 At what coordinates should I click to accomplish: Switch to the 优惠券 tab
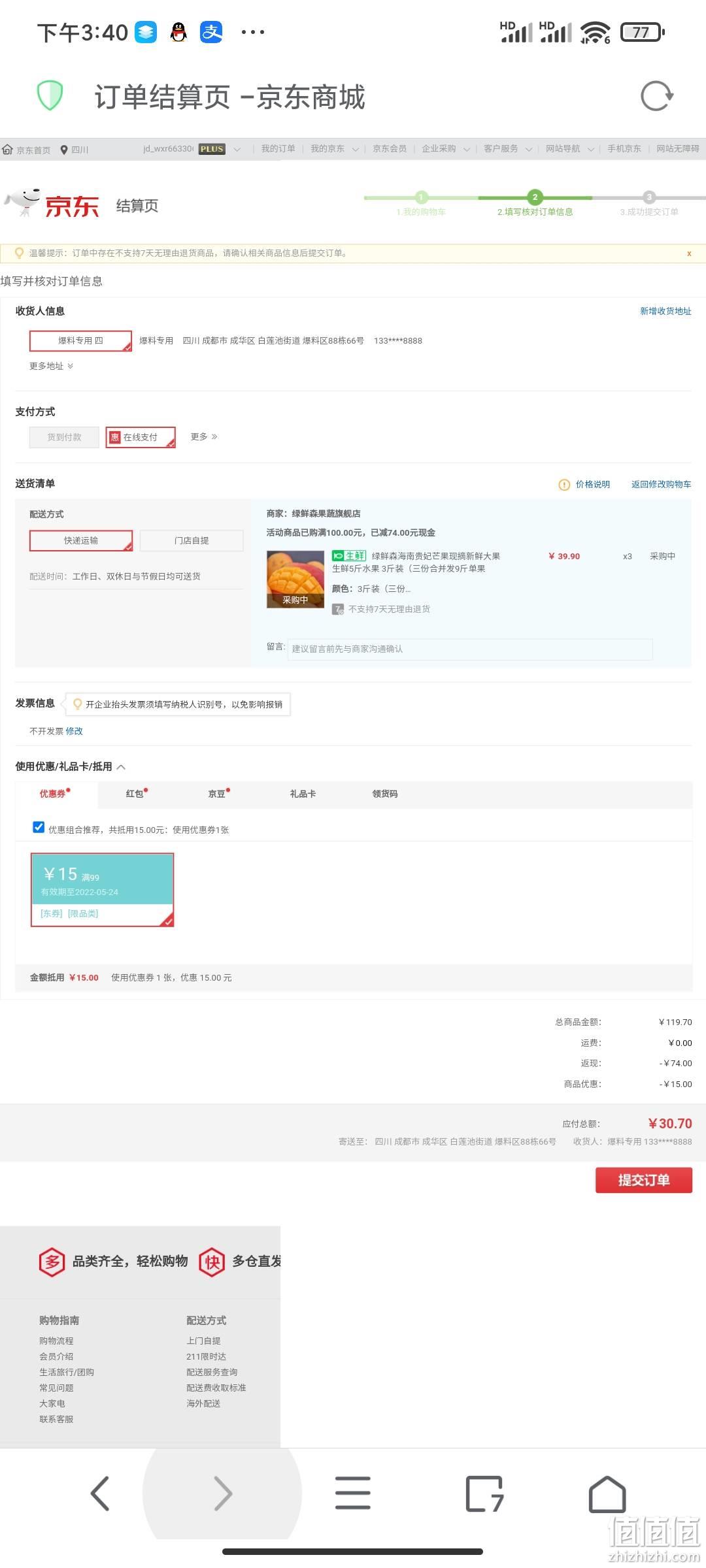tap(56, 794)
